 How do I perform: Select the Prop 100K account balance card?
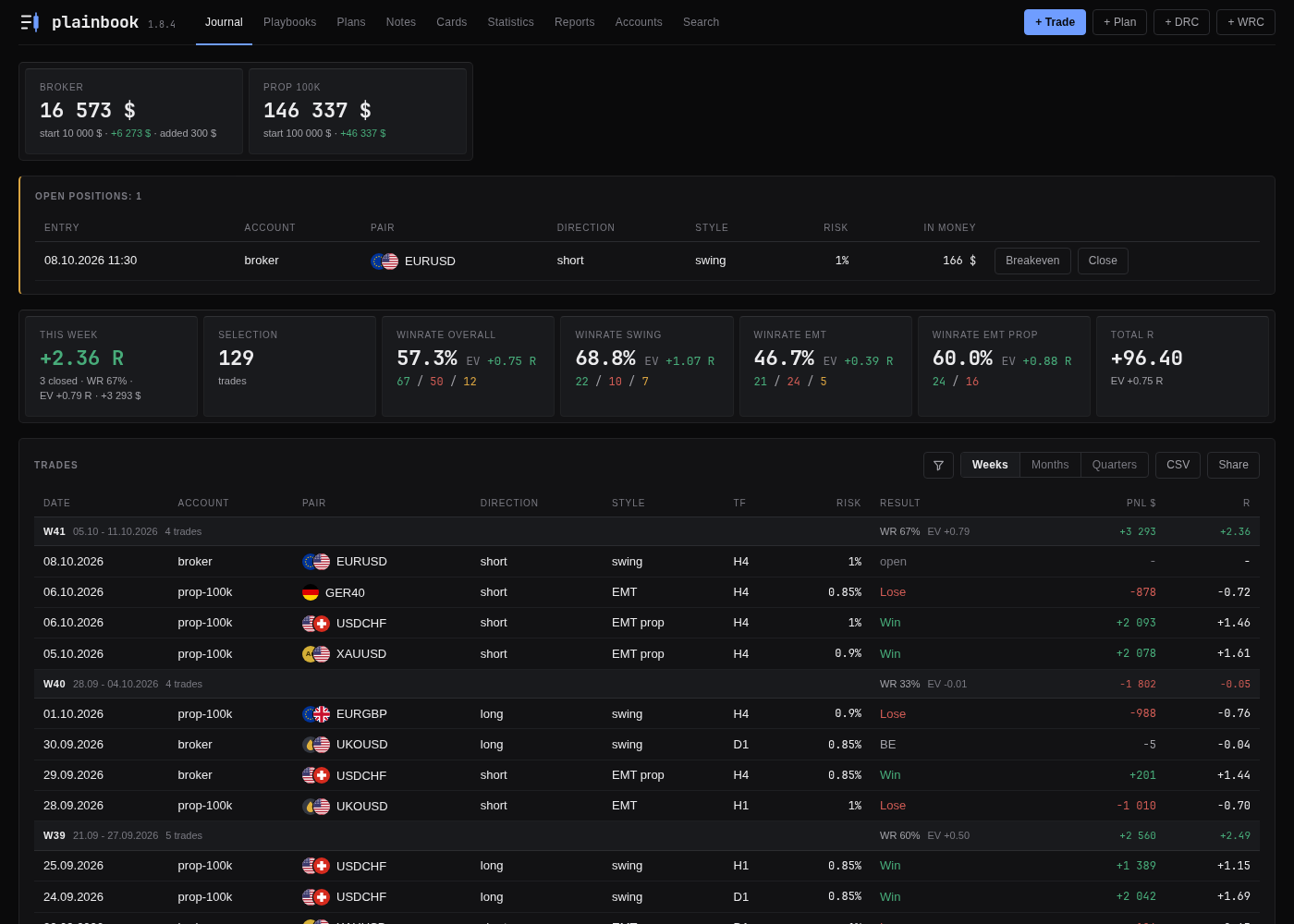[358, 111]
